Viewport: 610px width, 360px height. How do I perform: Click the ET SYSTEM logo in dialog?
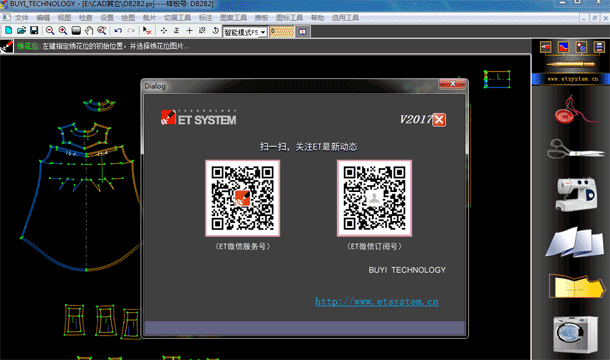tap(198, 118)
